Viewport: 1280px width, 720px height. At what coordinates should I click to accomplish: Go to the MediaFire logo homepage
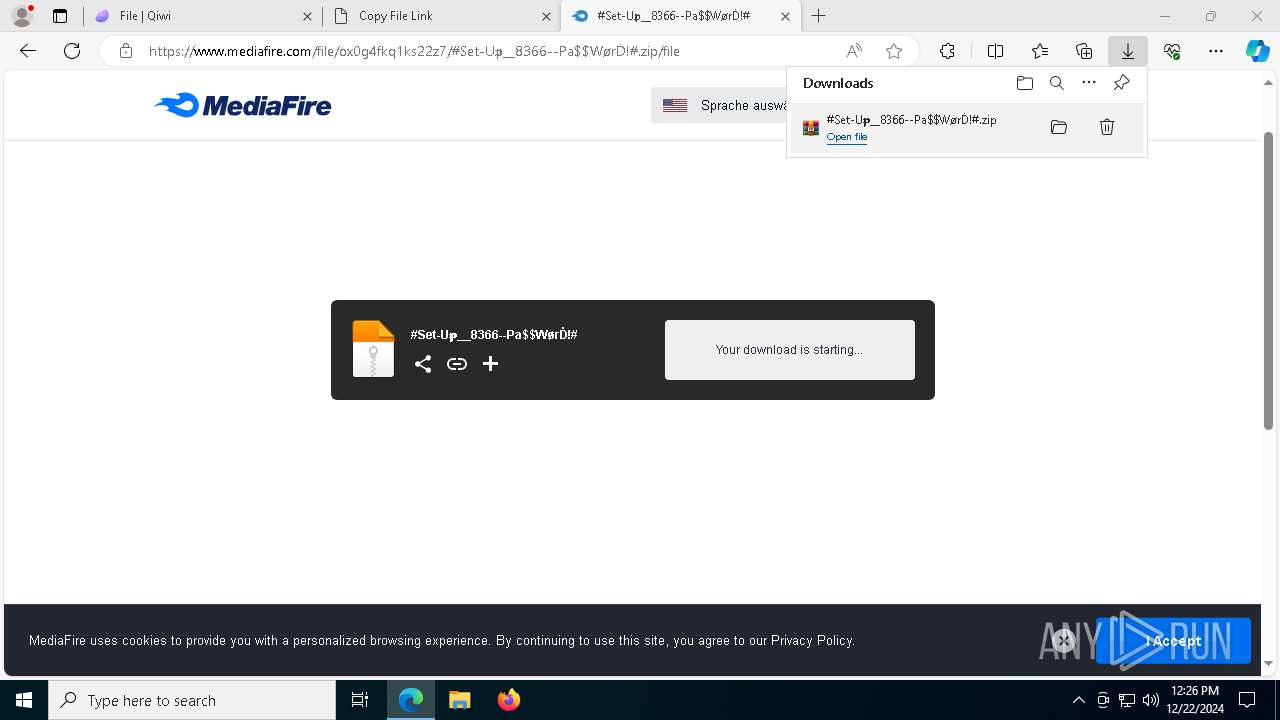point(243,105)
